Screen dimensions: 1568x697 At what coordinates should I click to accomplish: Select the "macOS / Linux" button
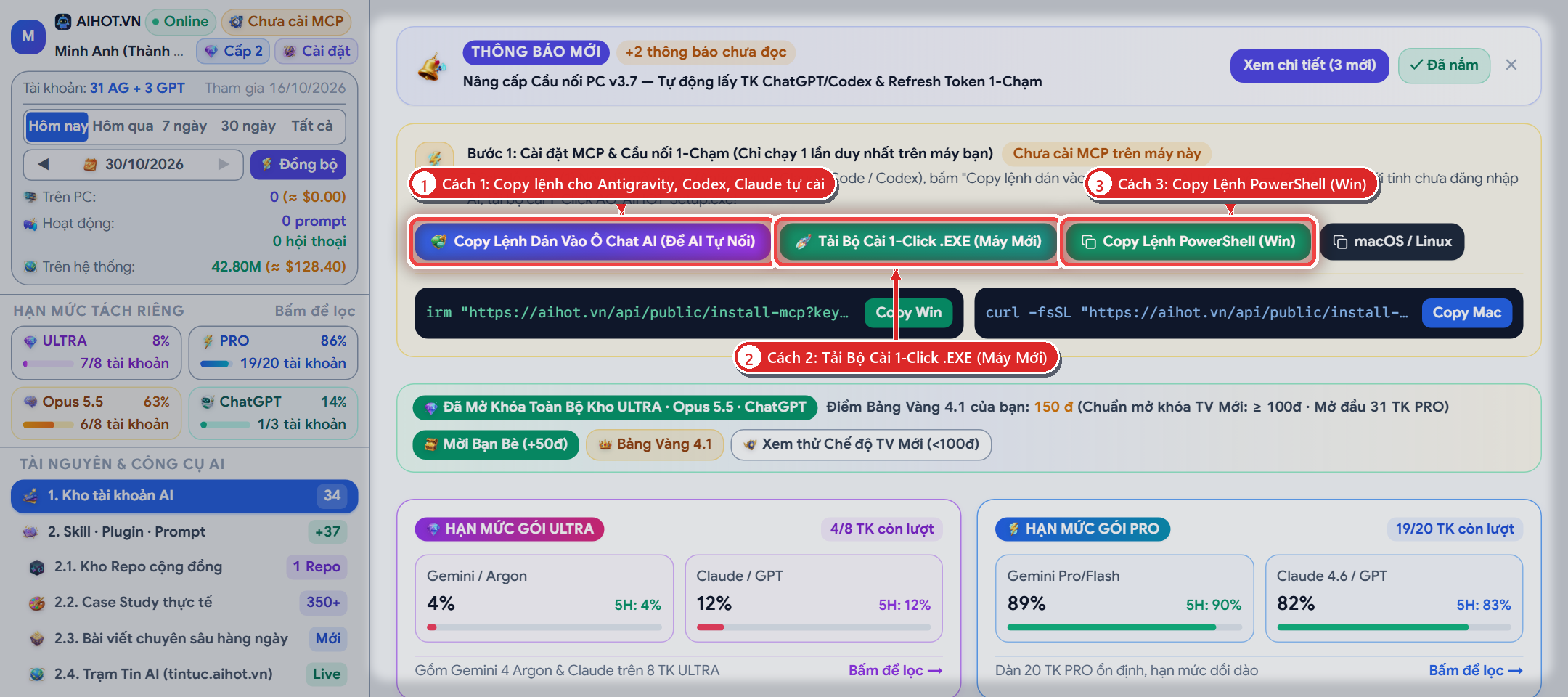coord(1392,242)
